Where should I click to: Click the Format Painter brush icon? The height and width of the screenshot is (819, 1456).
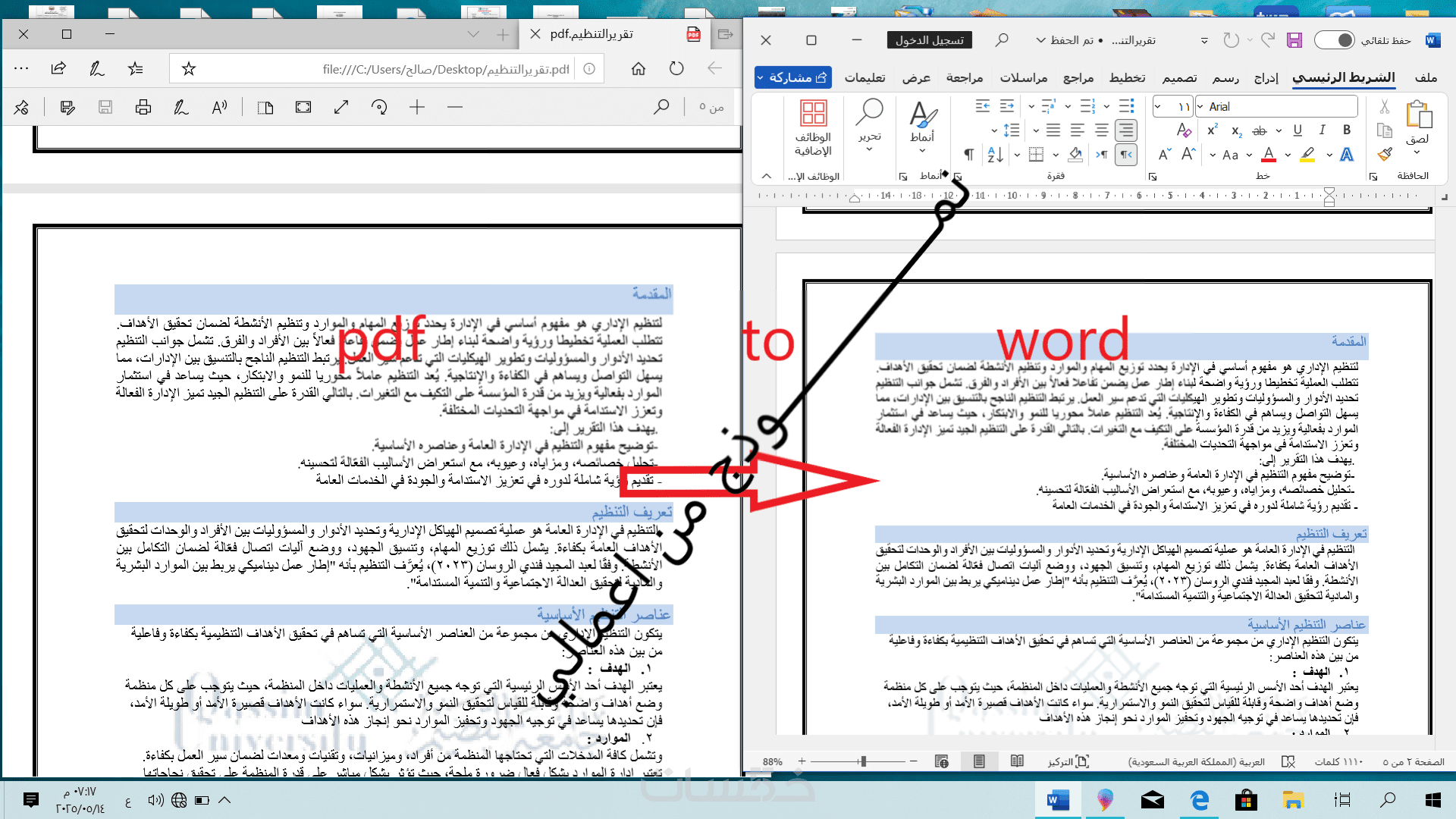1385,155
